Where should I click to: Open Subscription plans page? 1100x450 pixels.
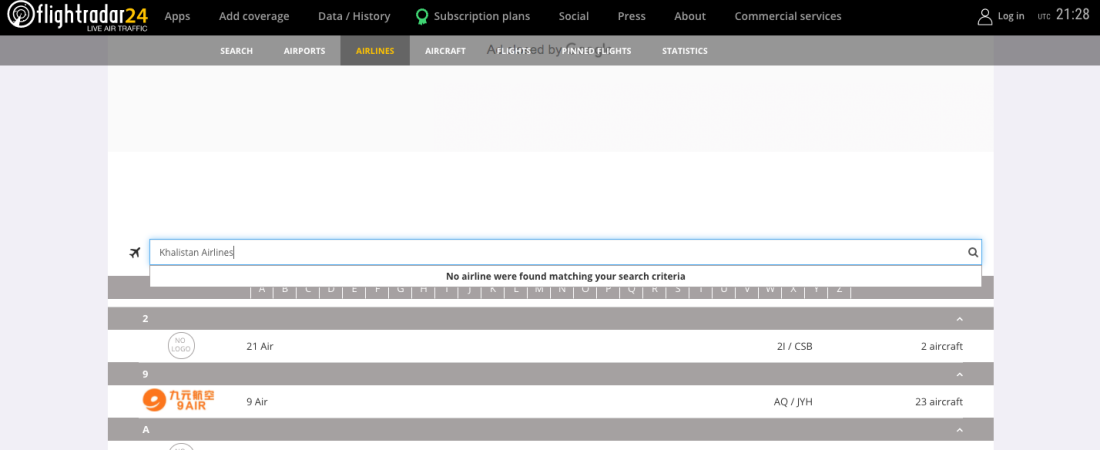[x=482, y=16]
